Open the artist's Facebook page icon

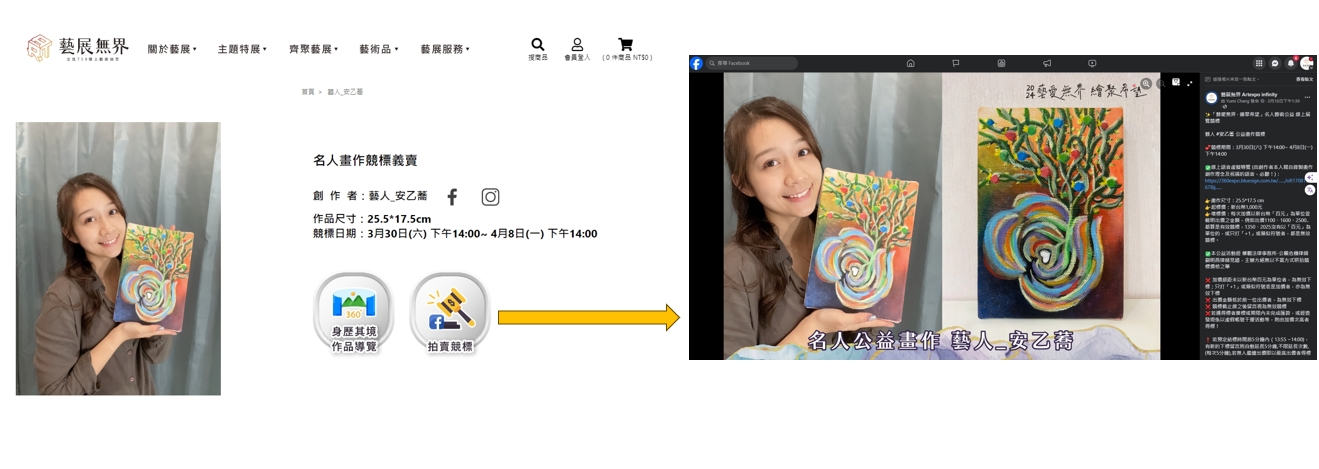pyautogui.click(x=452, y=197)
